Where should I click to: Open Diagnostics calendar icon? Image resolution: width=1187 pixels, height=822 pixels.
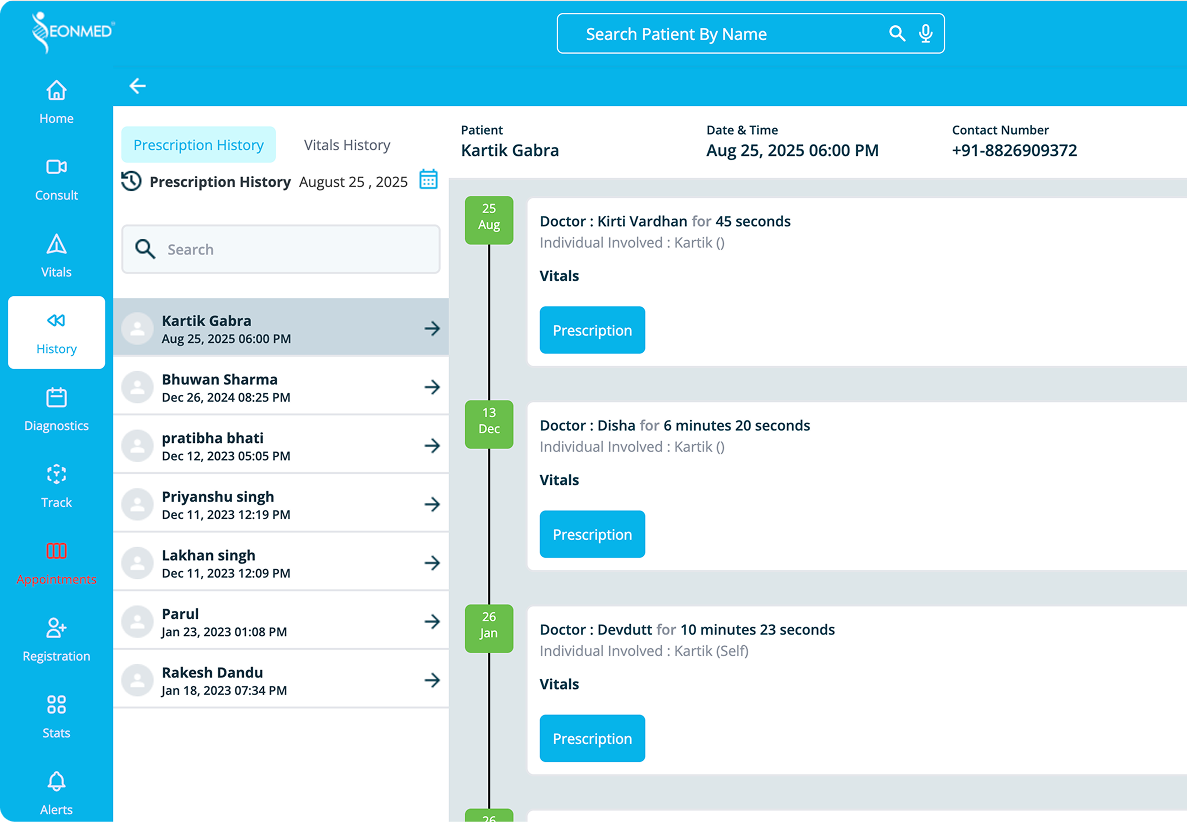coord(56,397)
